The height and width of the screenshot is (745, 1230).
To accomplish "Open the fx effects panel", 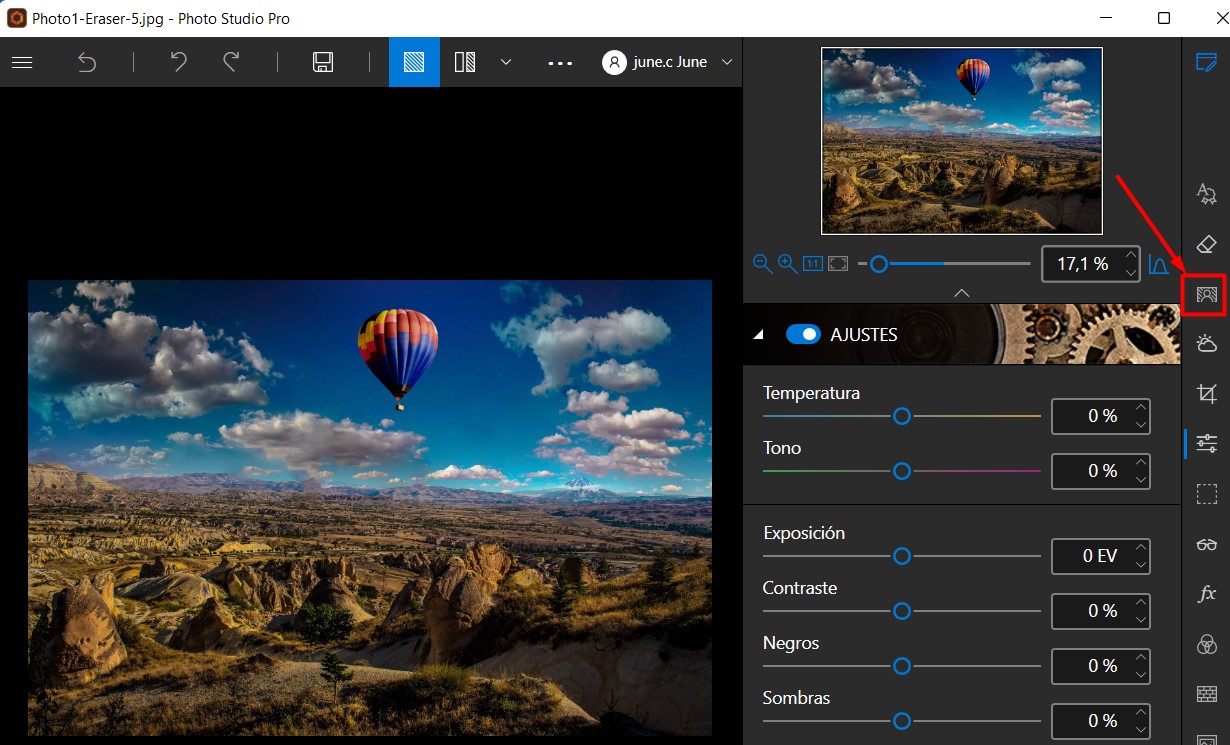I will pyautogui.click(x=1206, y=594).
